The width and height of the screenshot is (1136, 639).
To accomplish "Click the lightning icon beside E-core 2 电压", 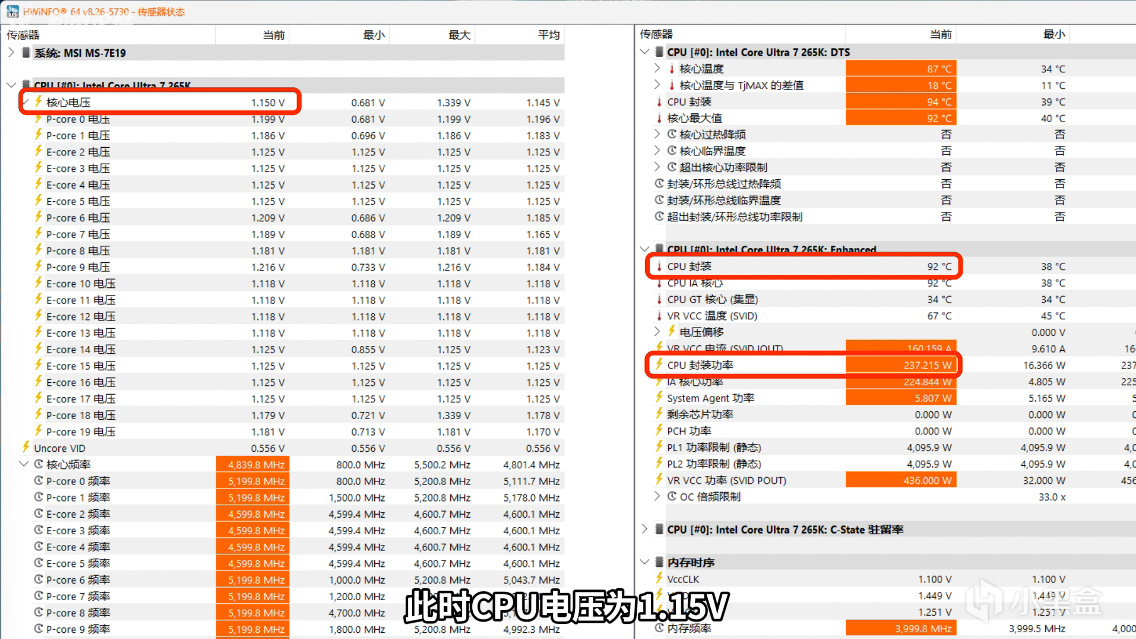I will coord(38,151).
